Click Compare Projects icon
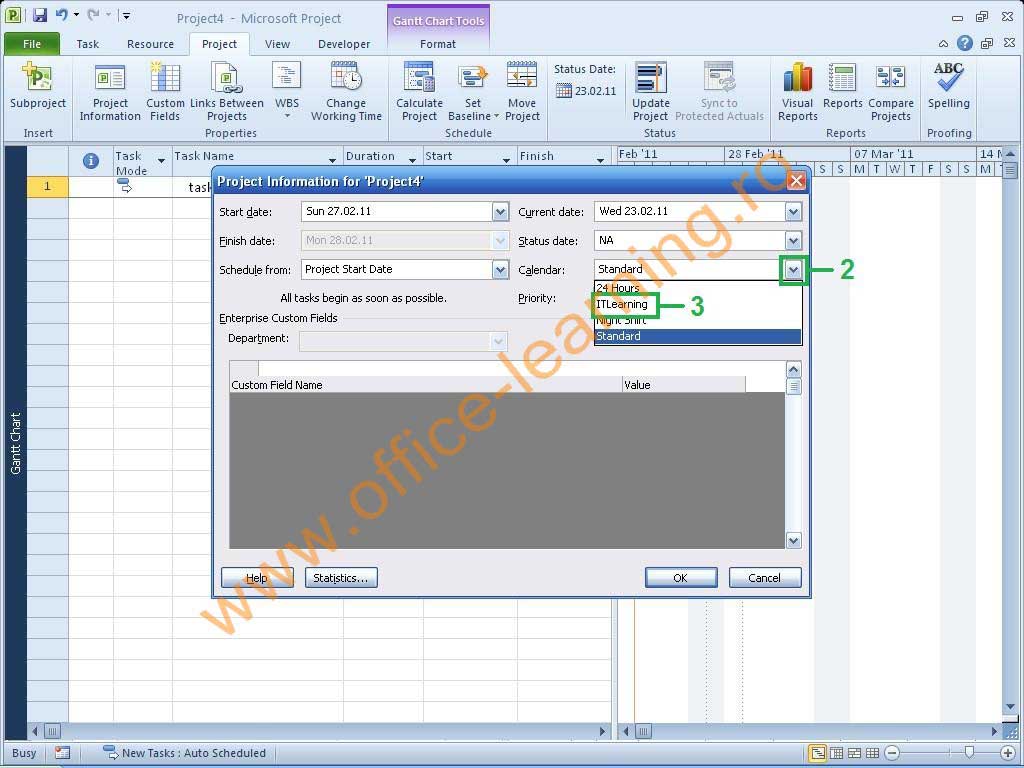1024x768 pixels. tap(890, 78)
